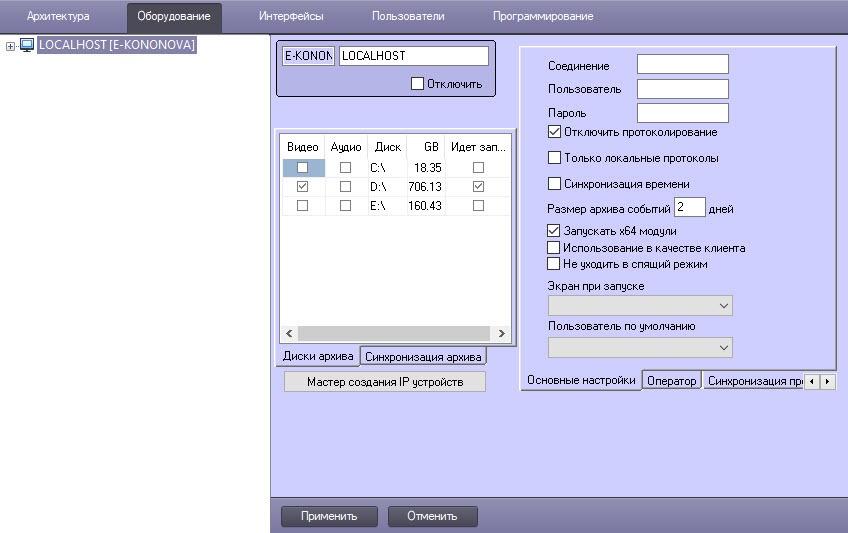Enable Синхронизация времени option
This screenshot has height=533, width=848.
555,184
